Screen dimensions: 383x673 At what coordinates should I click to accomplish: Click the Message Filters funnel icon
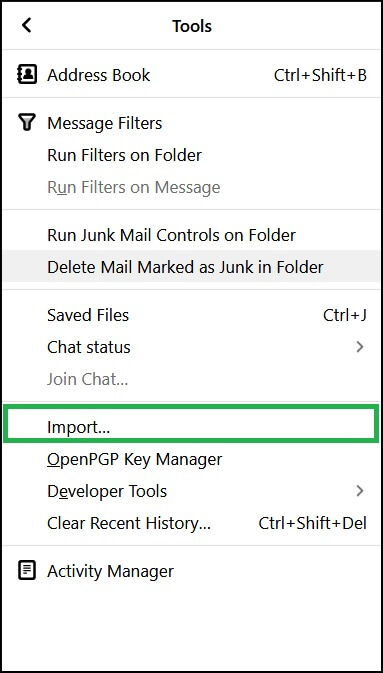tap(27, 122)
